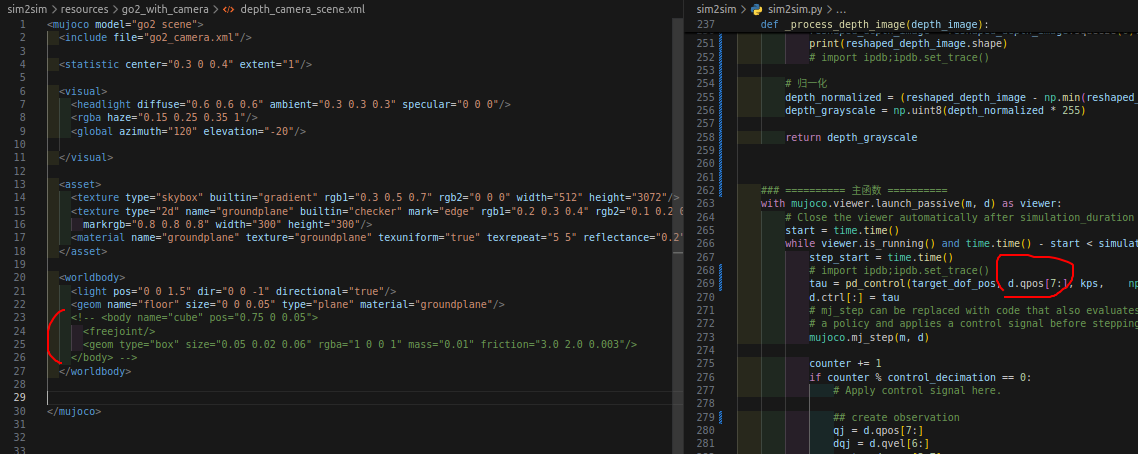Click the mujoco.mj_step(m, d) line
Viewport: 1138px width, 454px height.
869,337
